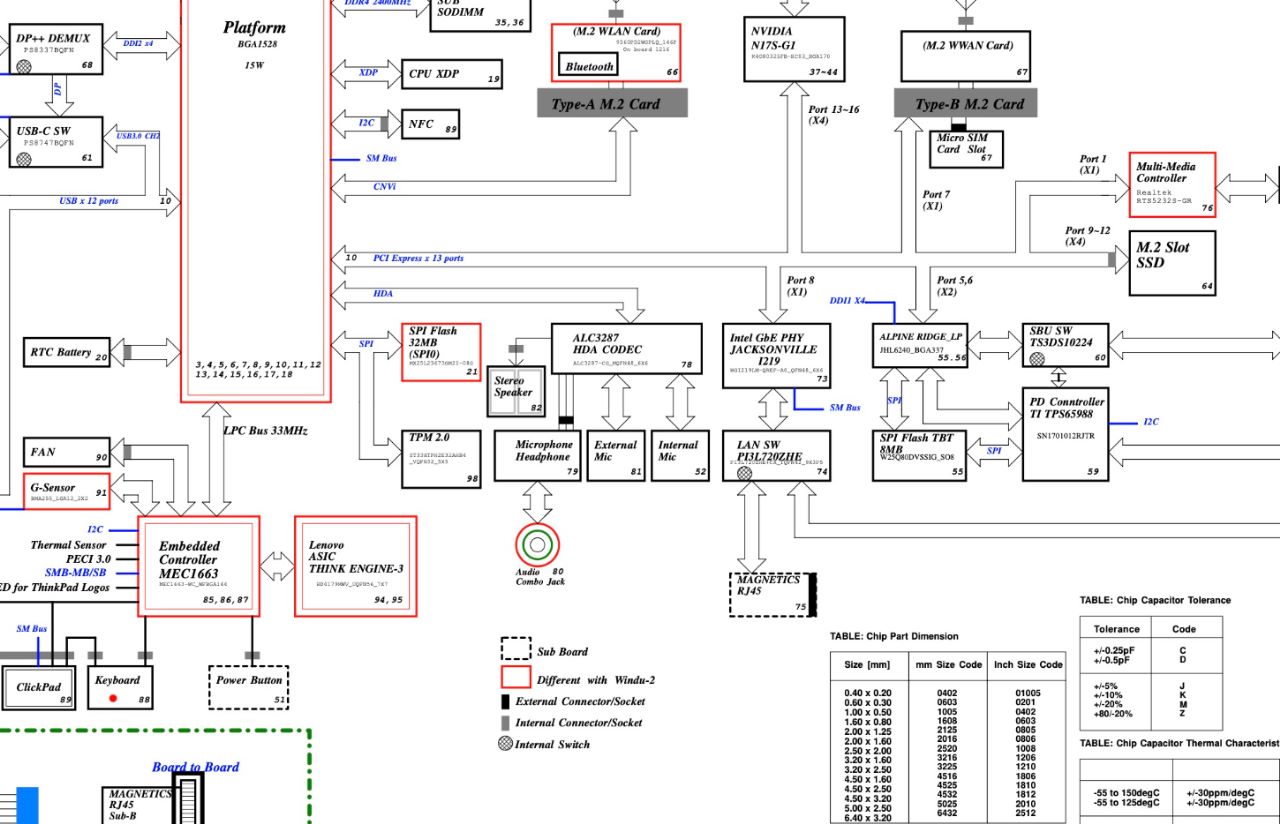The height and width of the screenshot is (824, 1280).
Task: Select the Bluetooth box
Action: pos(589,66)
